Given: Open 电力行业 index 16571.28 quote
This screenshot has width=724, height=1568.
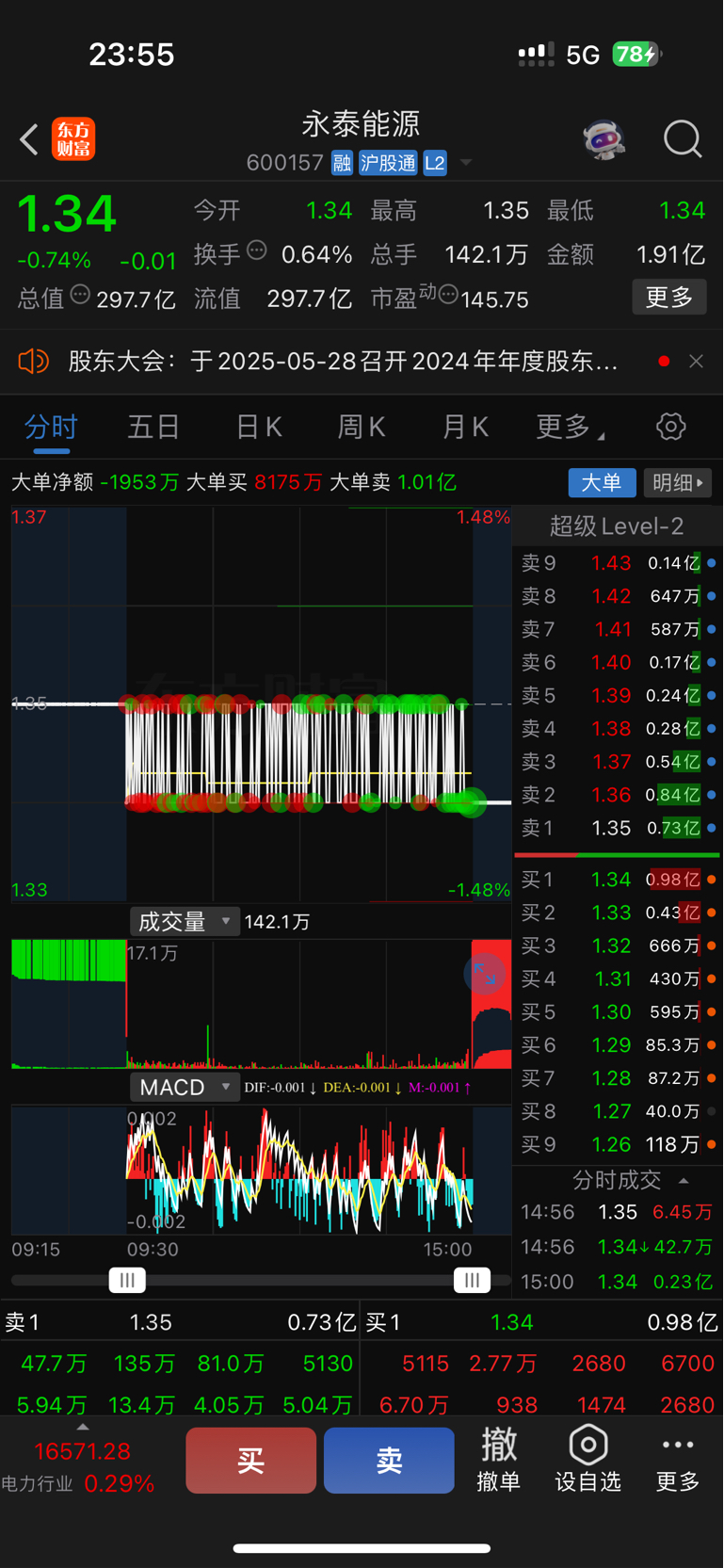Looking at the screenshot, I should 82,1452.
